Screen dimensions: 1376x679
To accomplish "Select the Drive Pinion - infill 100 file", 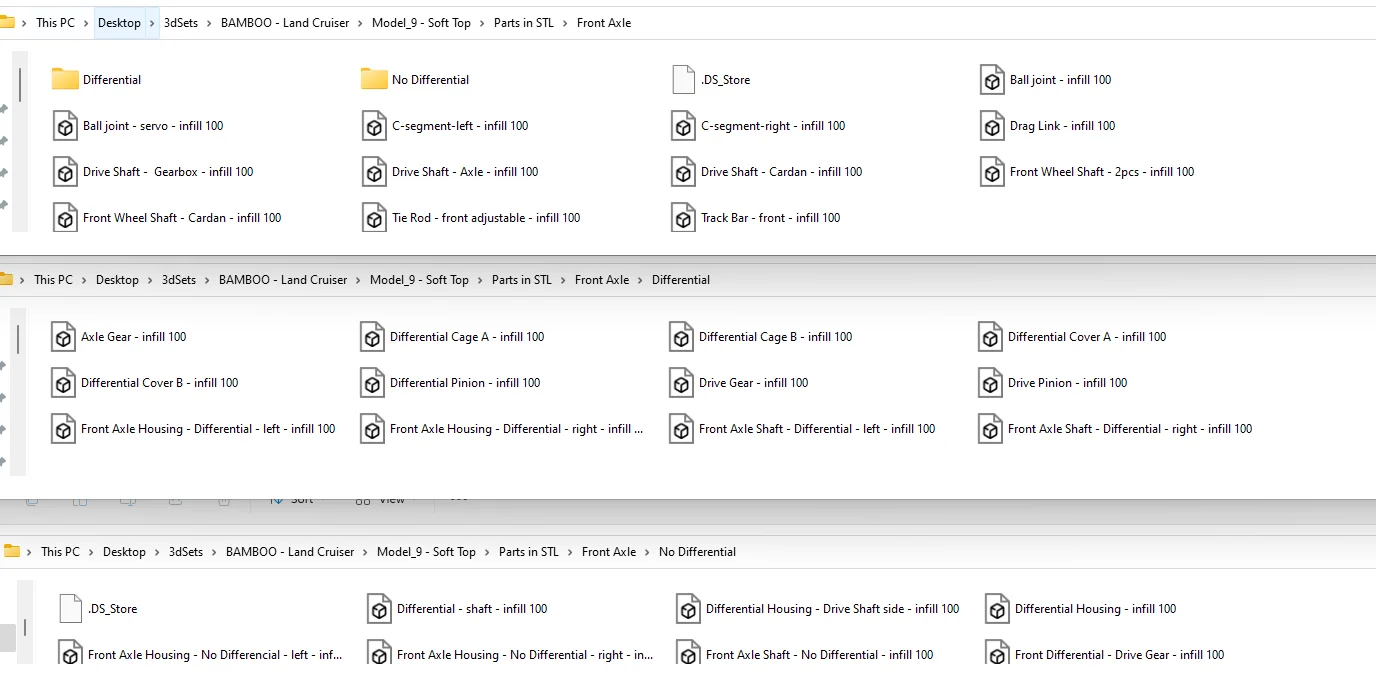I will pyautogui.click(x=1067, y=383).
